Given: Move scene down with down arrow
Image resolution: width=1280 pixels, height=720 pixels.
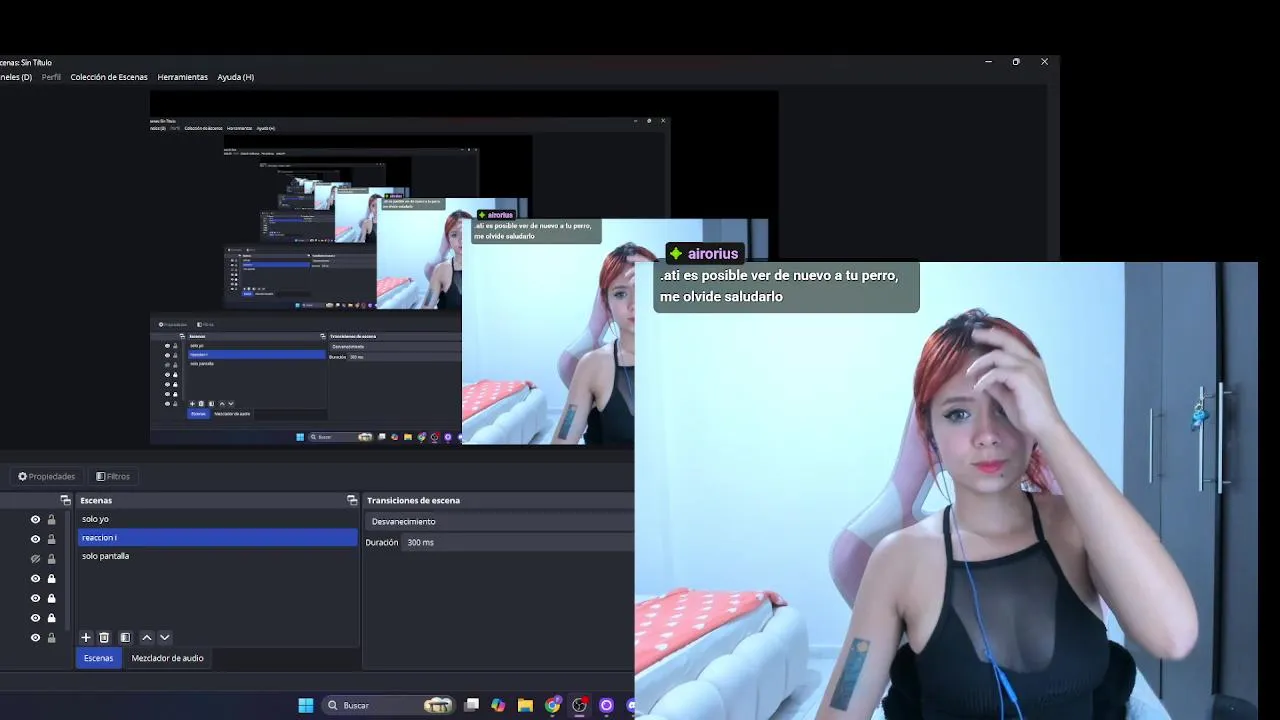Looking at the screenshot, I should [x=165, y=637].
